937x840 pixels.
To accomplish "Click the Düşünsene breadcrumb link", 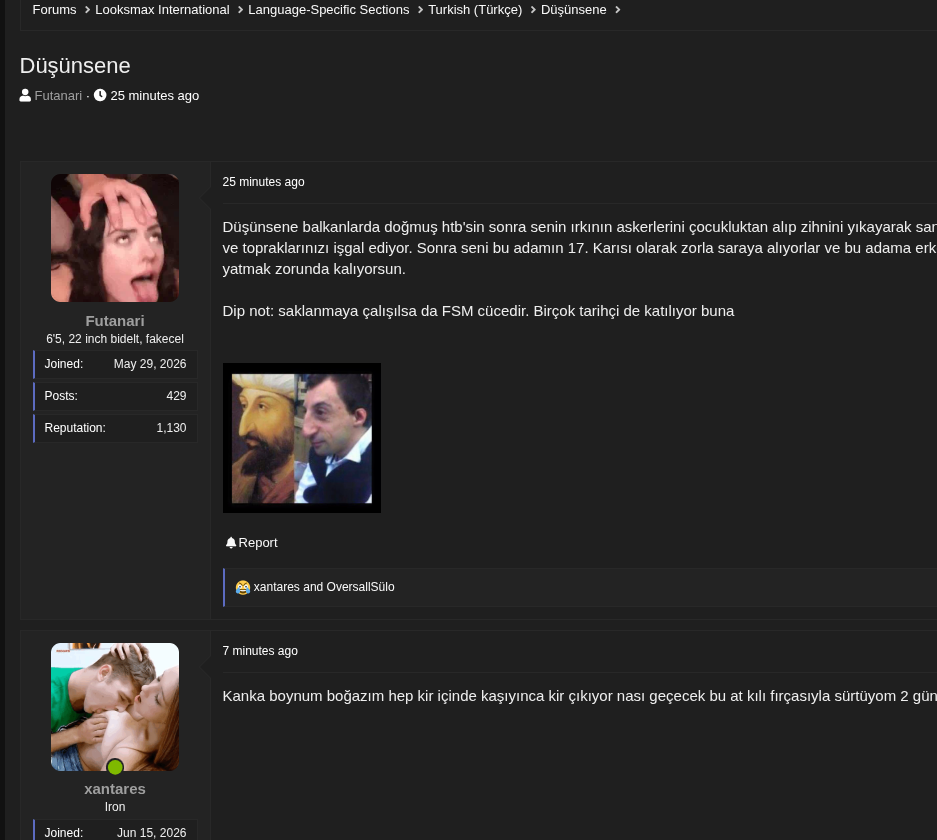I will click(x=573, y=10).
